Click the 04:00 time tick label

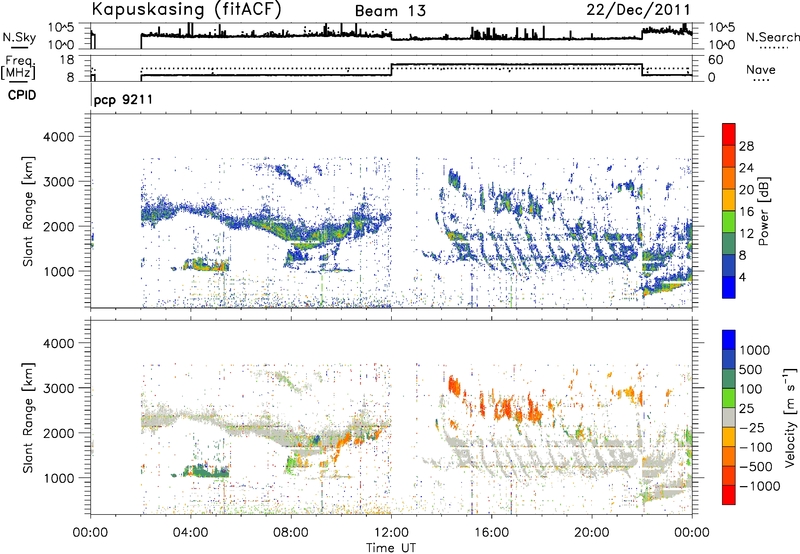click(190, 533)
